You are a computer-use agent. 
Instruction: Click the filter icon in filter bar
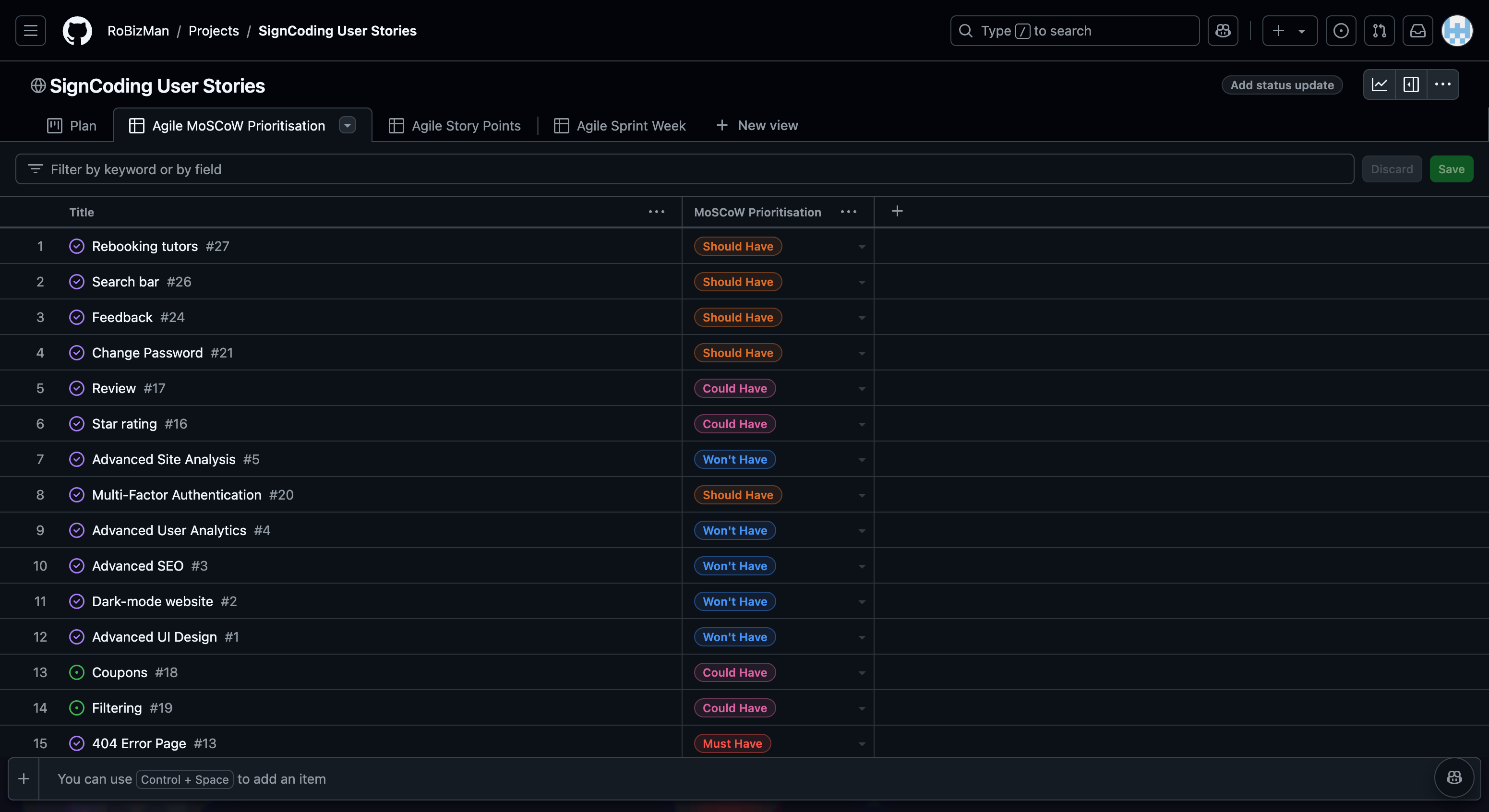[x=35, y=169]
